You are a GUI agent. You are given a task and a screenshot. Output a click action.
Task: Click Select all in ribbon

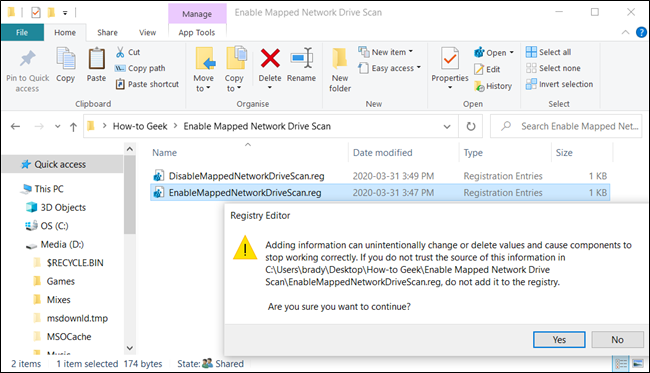point(548,52)
